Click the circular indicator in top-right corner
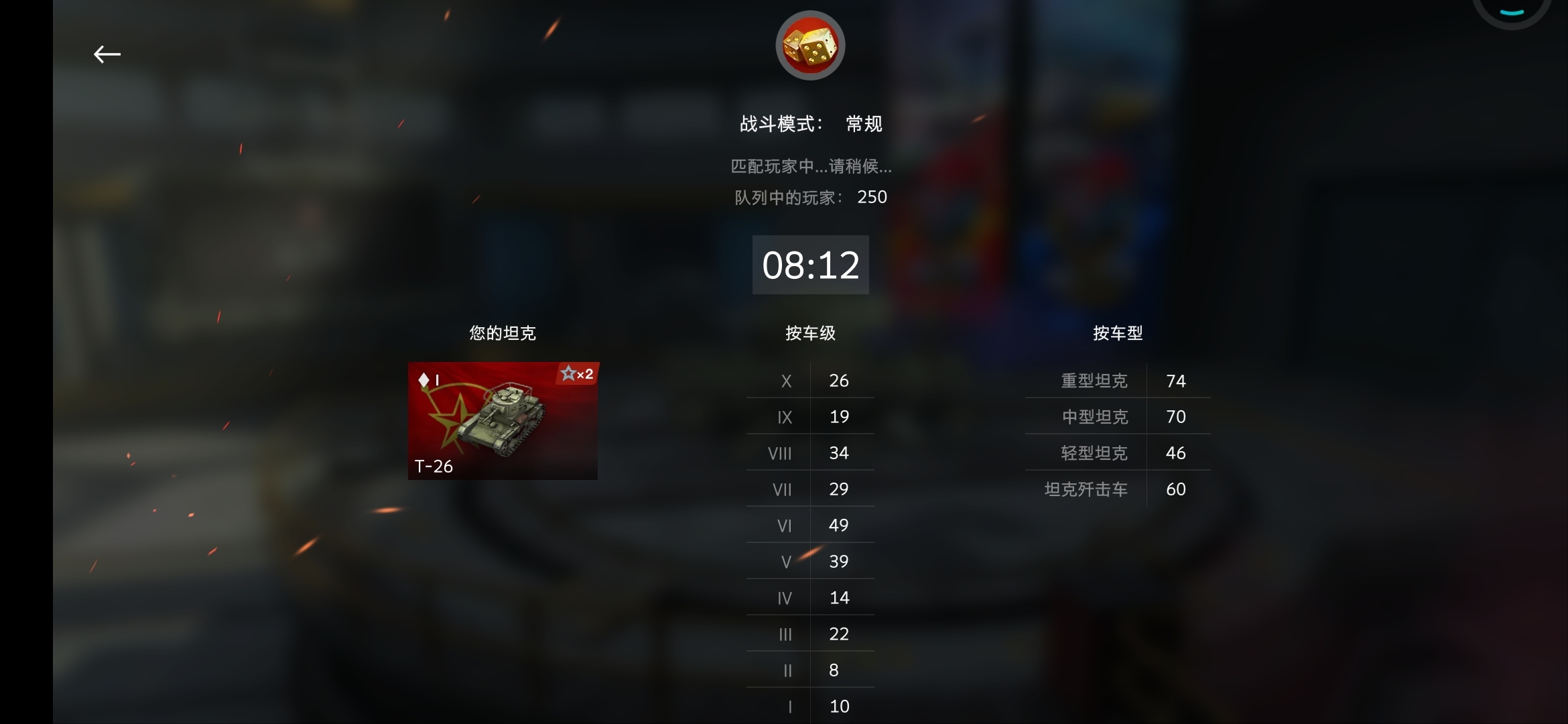Screen dimensions: 1568x724 click(1512, 10)
